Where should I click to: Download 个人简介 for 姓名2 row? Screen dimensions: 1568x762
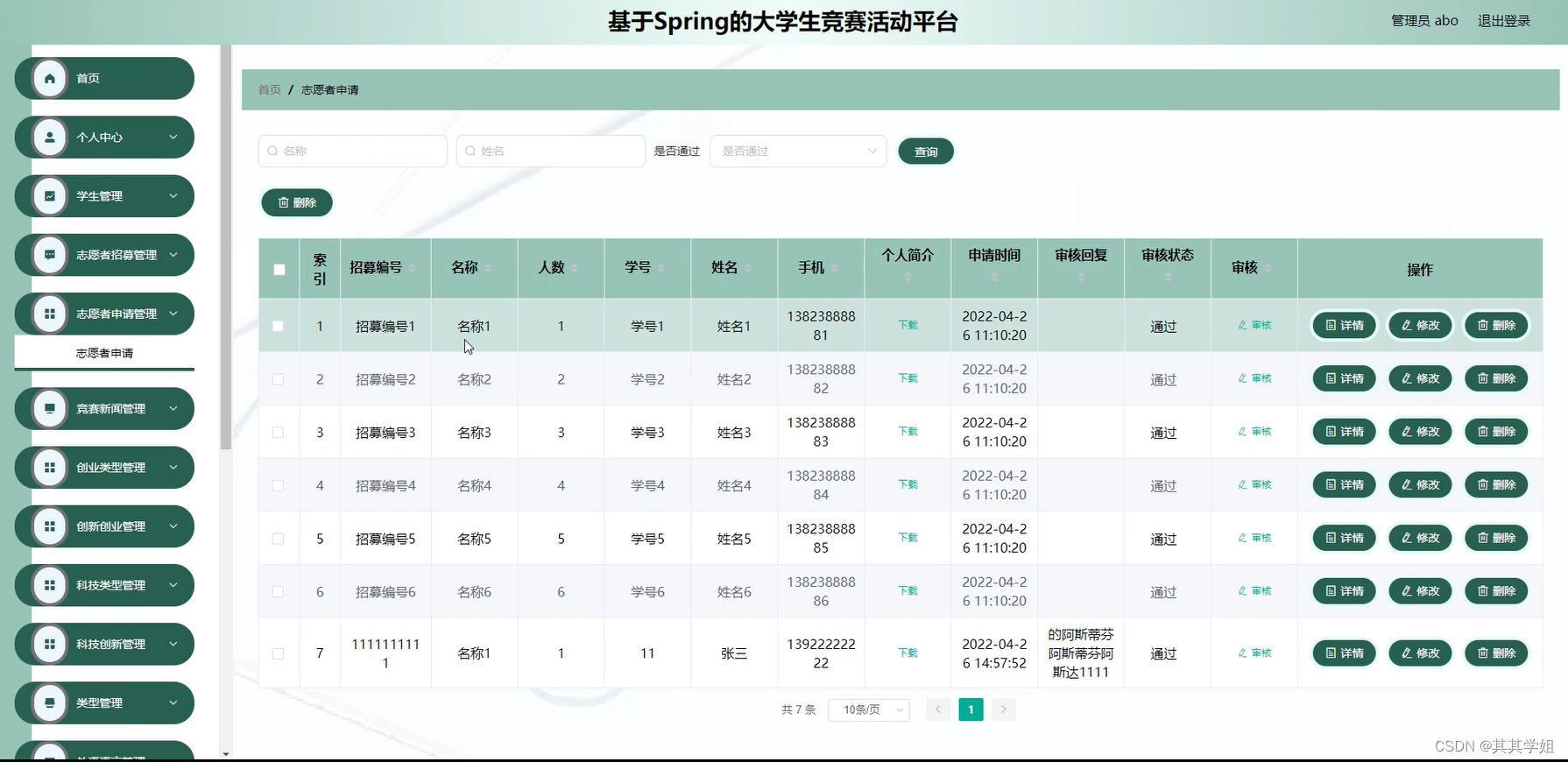tap(908, 378)
